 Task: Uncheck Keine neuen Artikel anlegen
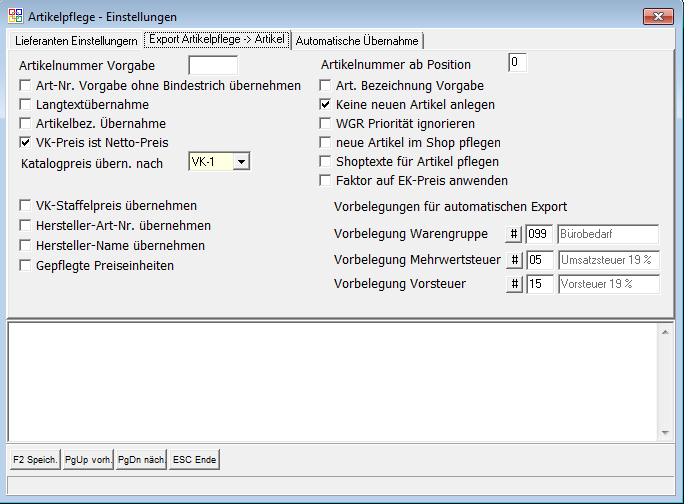pyautogui.click(x=325, y=105)
